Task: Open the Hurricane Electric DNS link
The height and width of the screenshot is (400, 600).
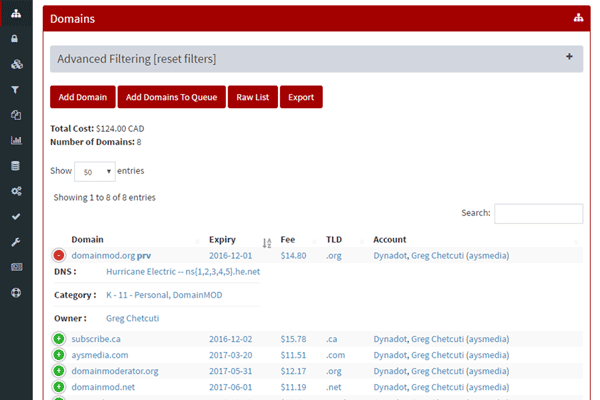Action: coord(183,272)
